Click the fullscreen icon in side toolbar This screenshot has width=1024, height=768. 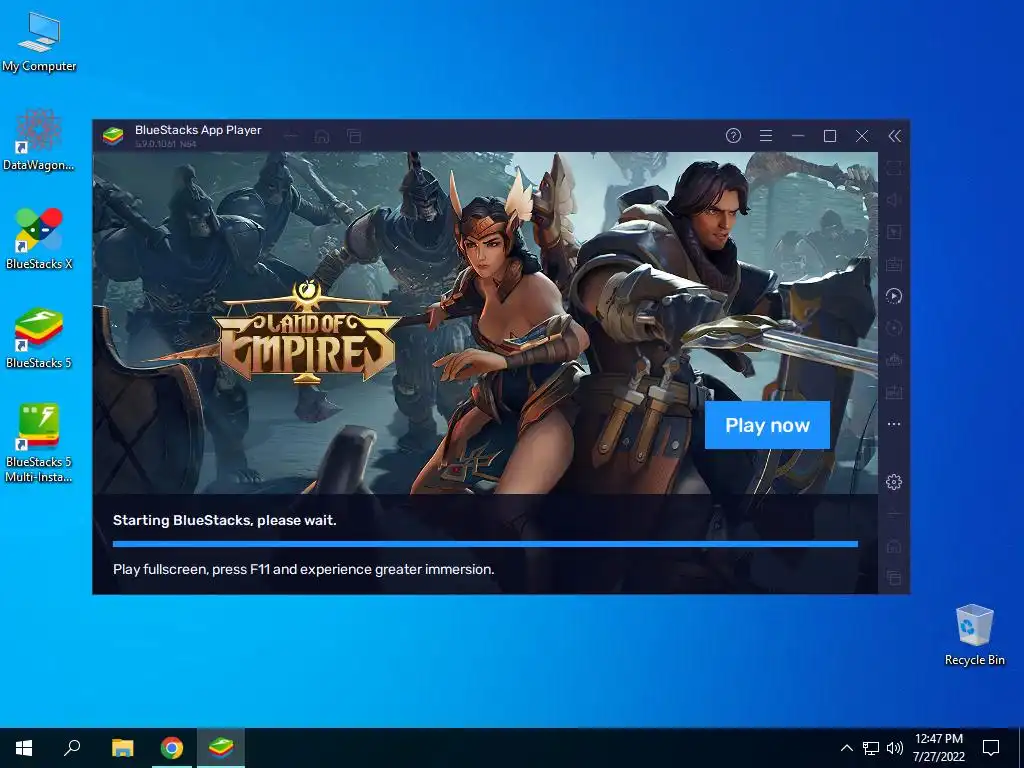(894, 168)
